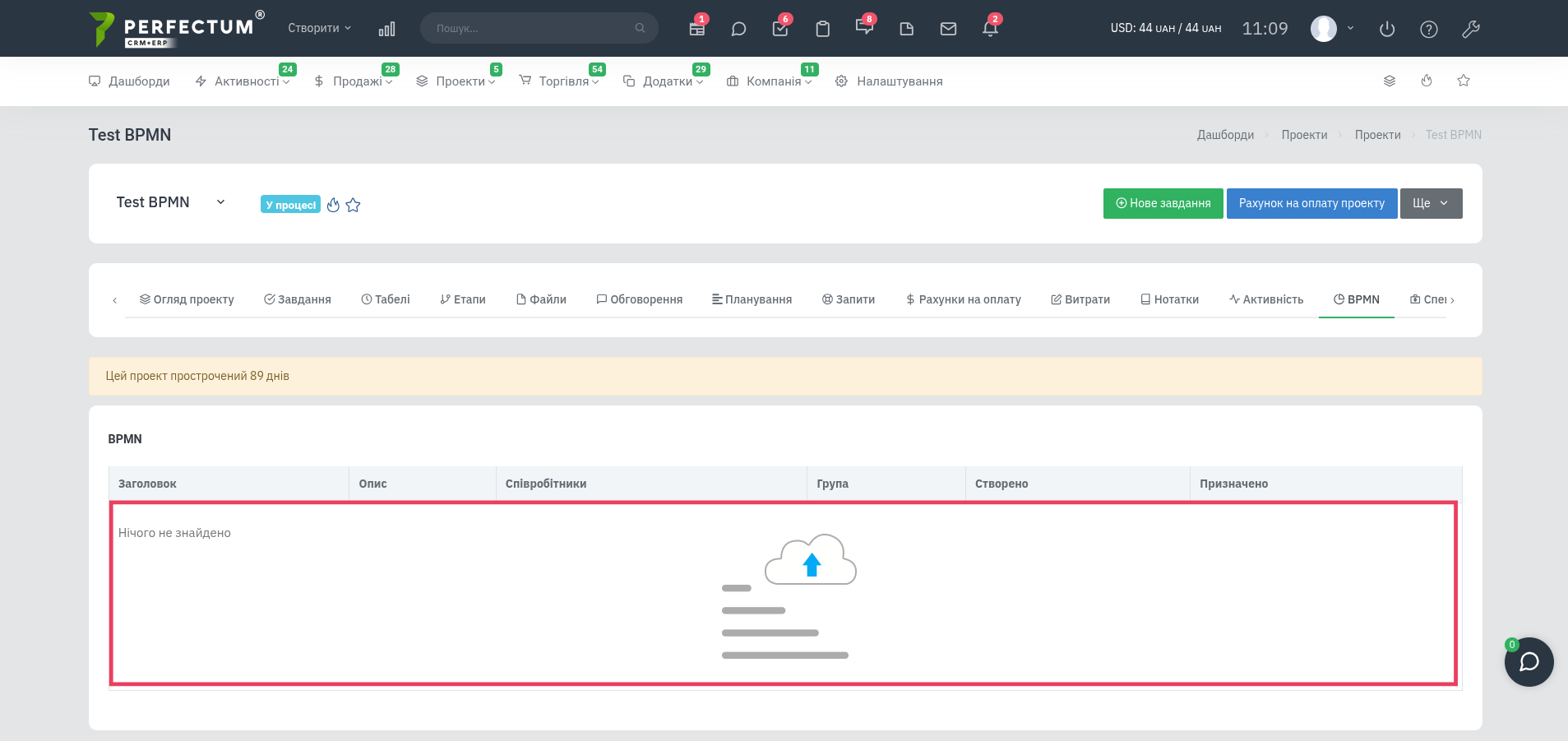The height and width of the screenshot is (741, 1568).
Task: Toggle the star favorite next to status
Action: (353, 205)
